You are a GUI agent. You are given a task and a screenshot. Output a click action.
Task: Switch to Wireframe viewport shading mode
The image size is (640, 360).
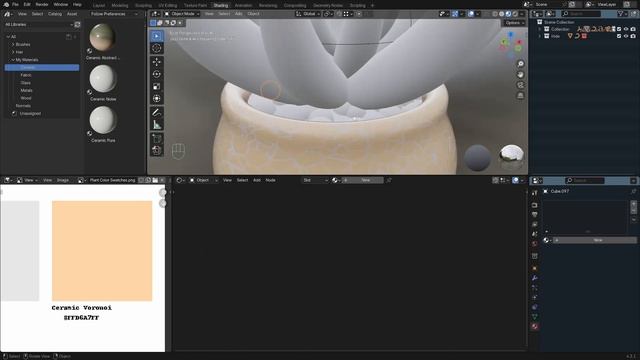pos(495,14)
